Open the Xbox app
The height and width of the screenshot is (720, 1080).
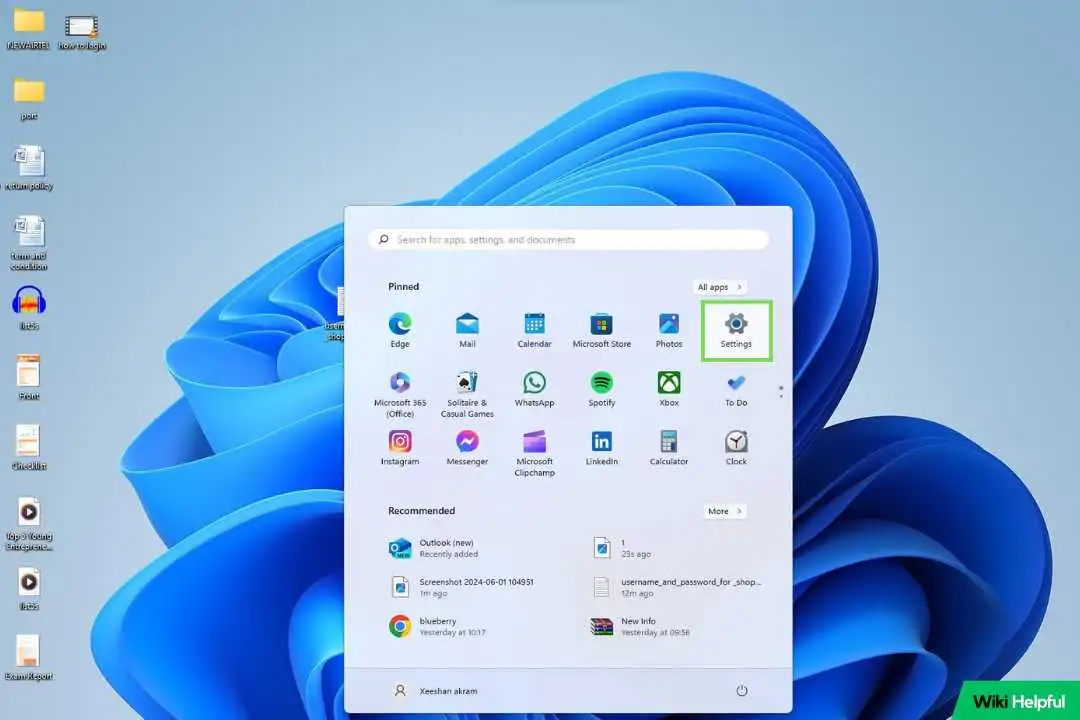(x=669, y=389)
